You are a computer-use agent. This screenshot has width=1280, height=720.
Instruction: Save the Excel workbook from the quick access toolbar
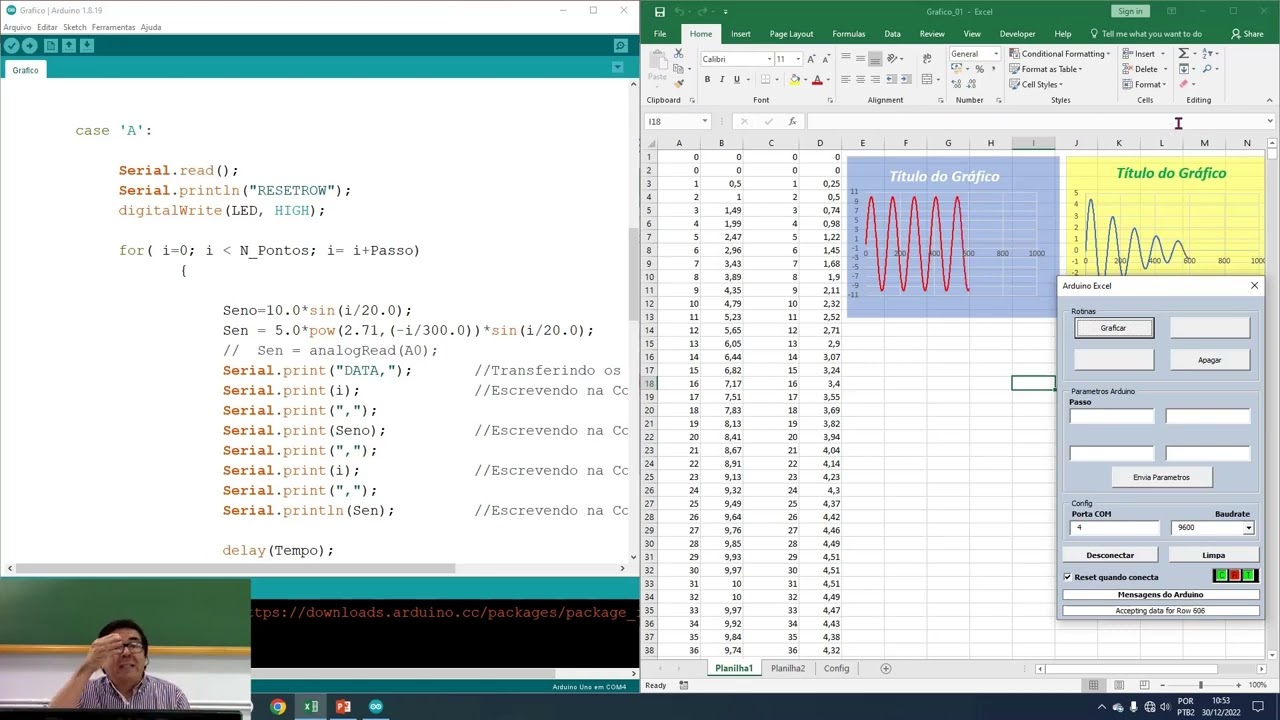660,11
